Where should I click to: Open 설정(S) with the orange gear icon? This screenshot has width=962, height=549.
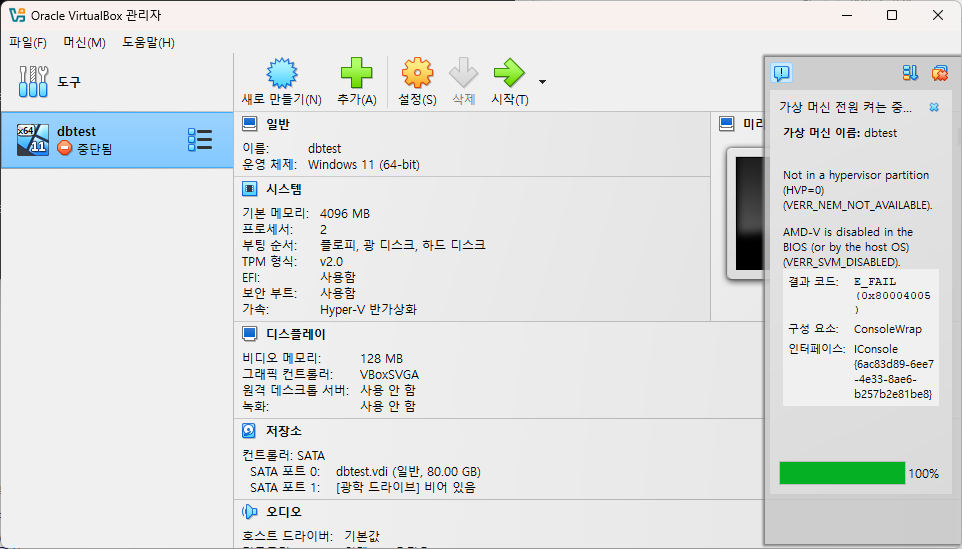(417, 73)
